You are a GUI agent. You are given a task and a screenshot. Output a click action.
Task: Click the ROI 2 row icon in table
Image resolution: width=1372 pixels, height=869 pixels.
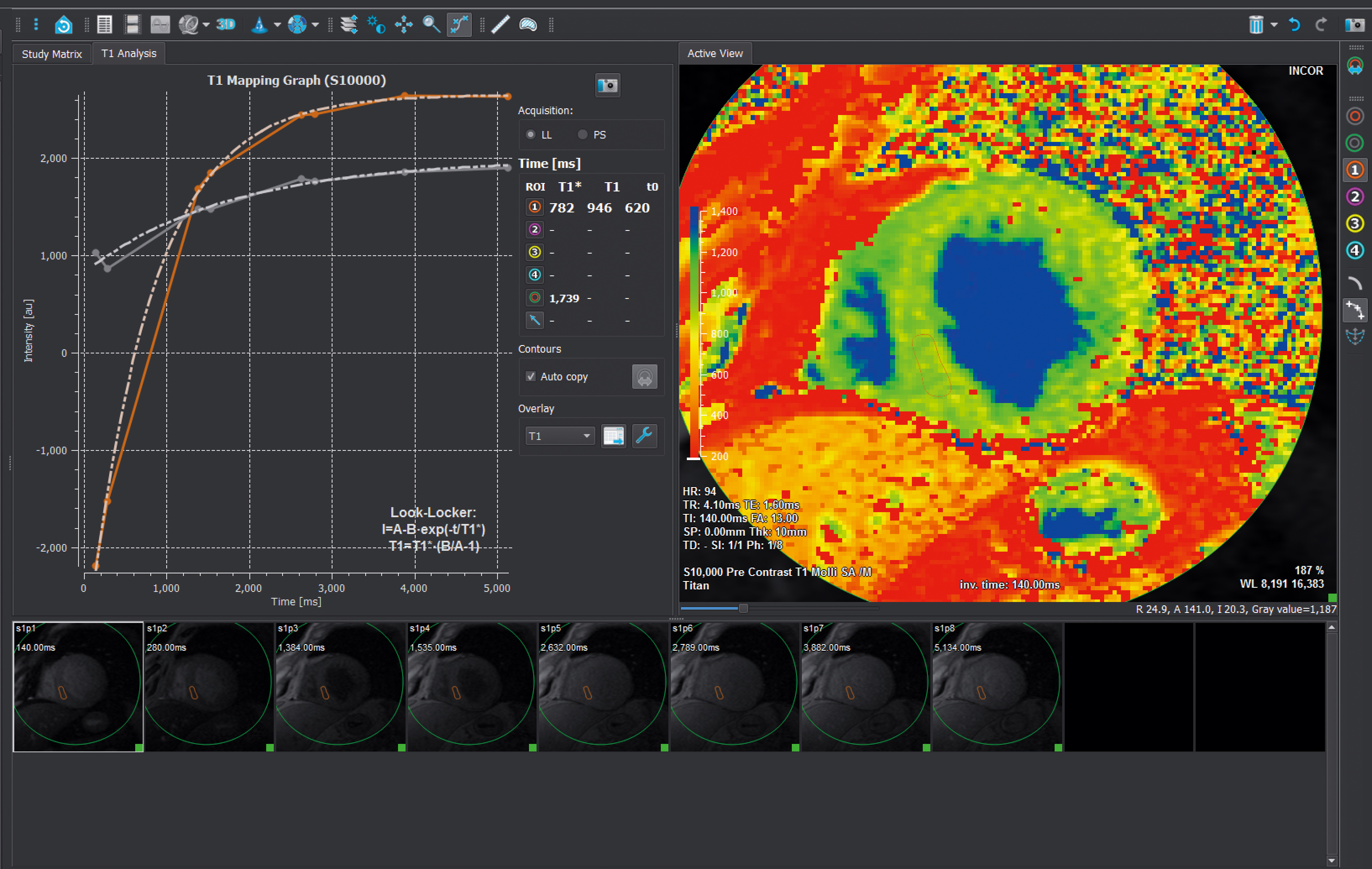tap(534, 230)
